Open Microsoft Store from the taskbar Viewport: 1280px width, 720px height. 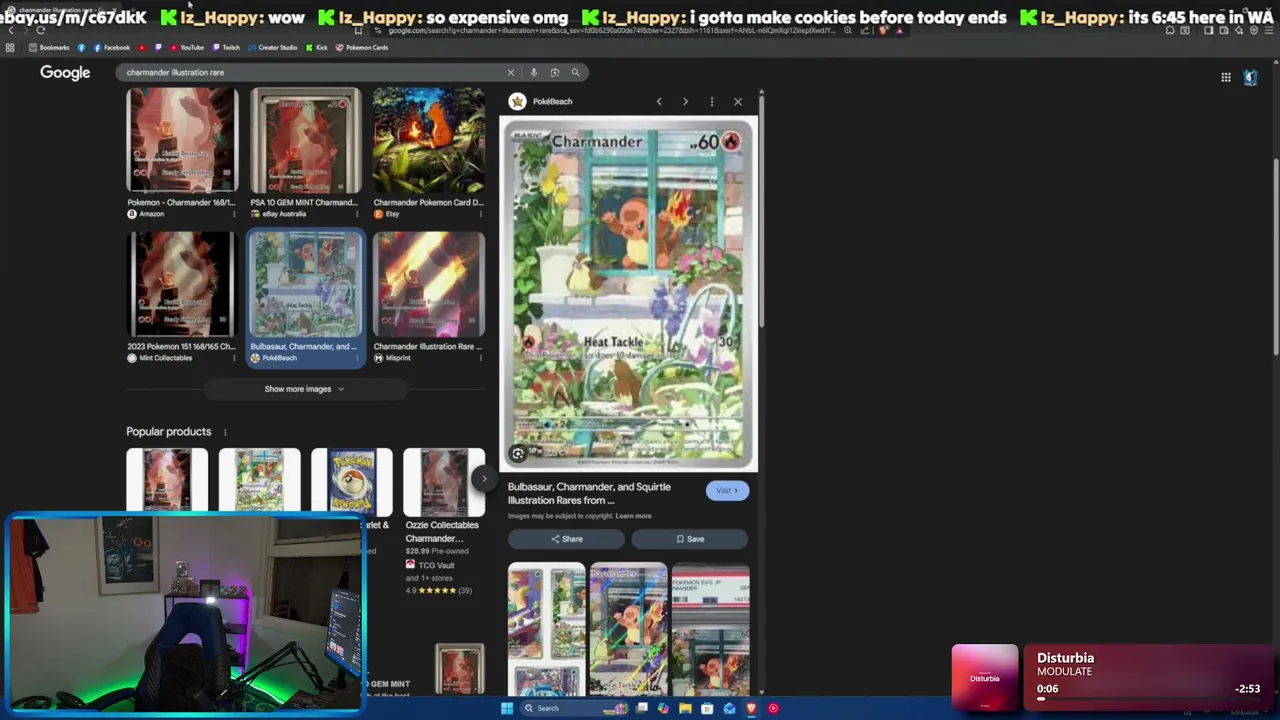pos(707,708)
